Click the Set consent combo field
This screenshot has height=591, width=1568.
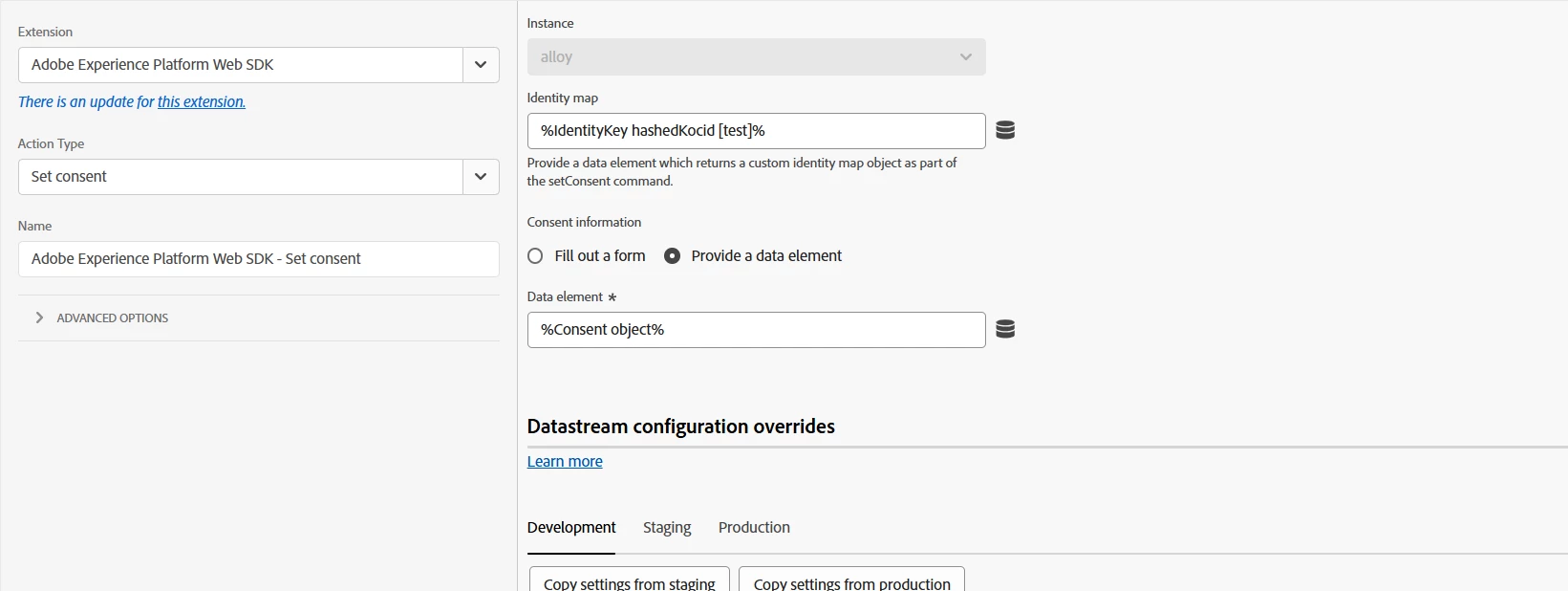coord(240,177)
